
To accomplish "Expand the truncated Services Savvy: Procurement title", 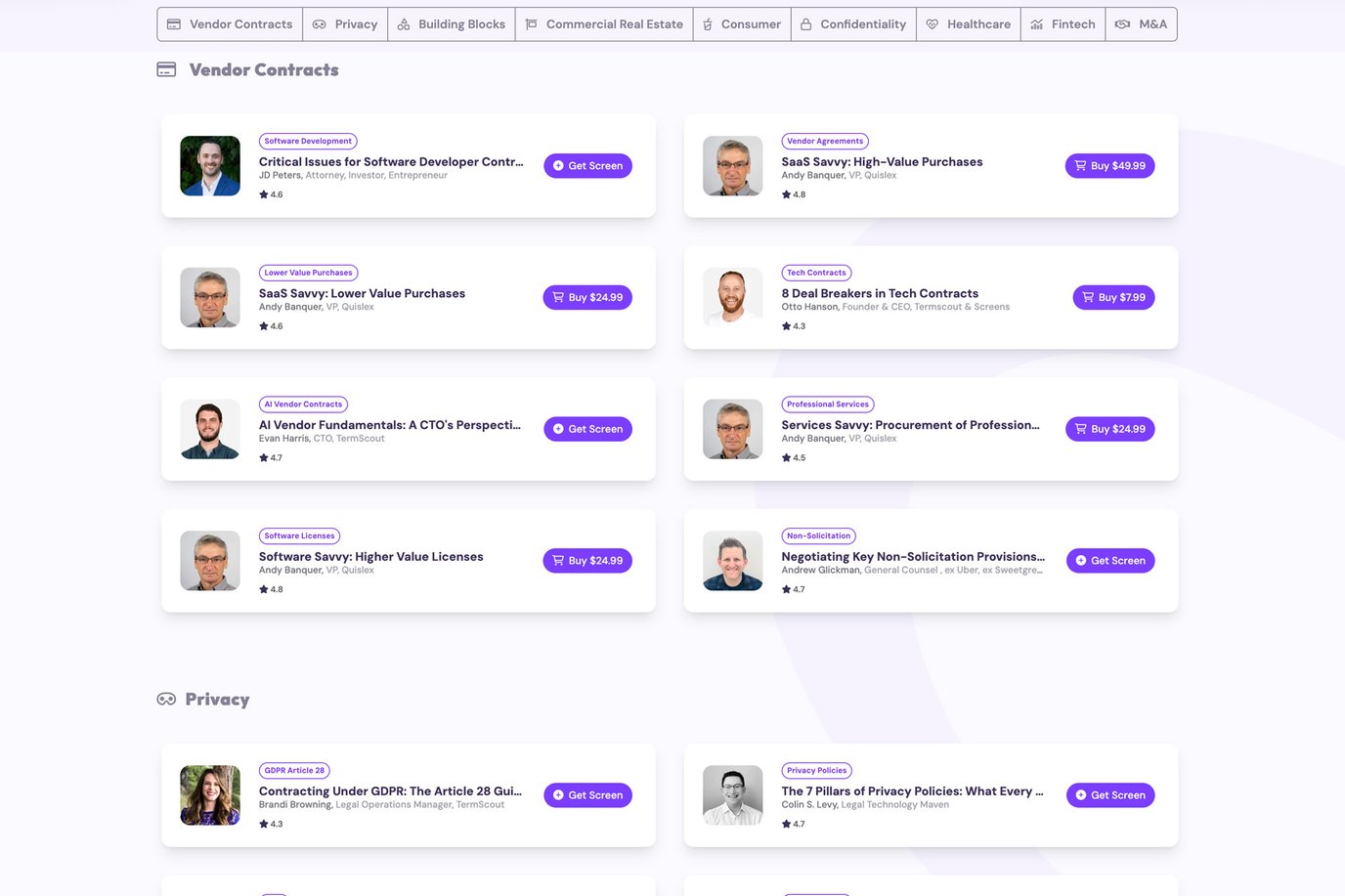I will (910, 424).
